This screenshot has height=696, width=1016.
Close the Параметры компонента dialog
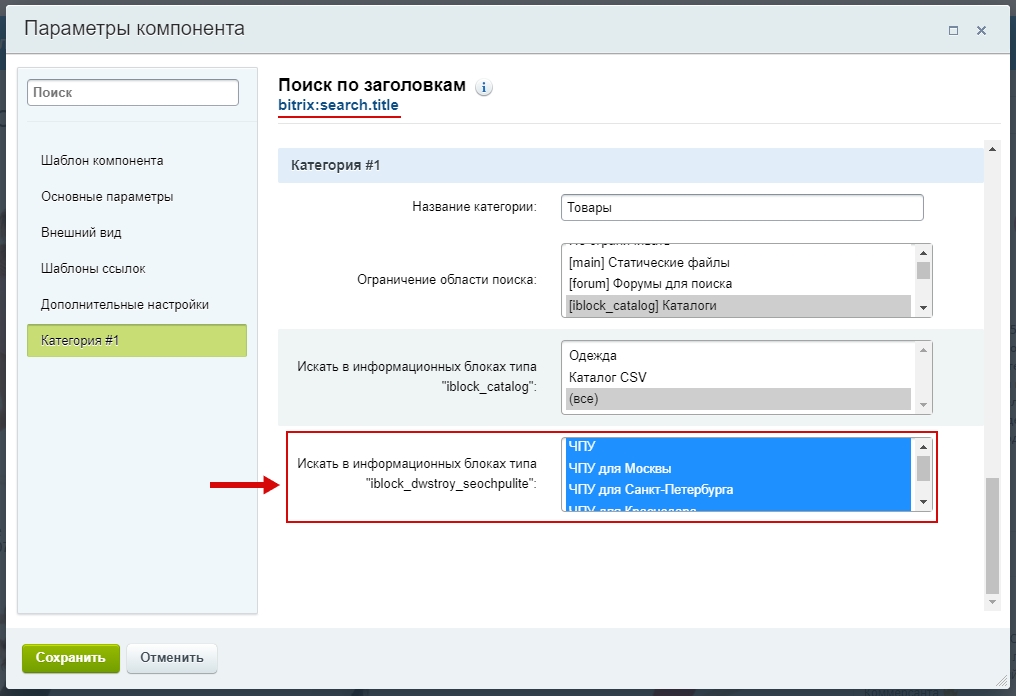pos(981,31)
